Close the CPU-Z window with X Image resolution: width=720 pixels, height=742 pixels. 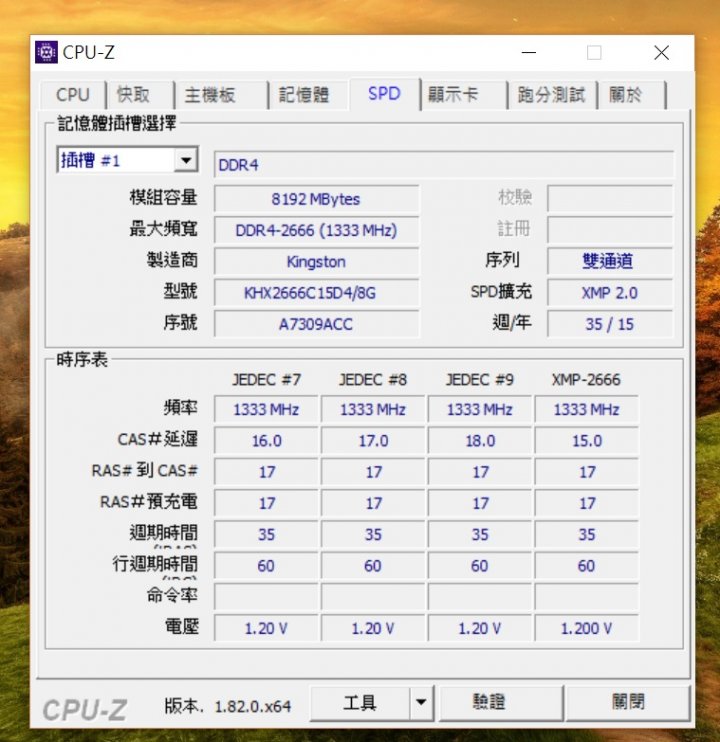(661, 53)
